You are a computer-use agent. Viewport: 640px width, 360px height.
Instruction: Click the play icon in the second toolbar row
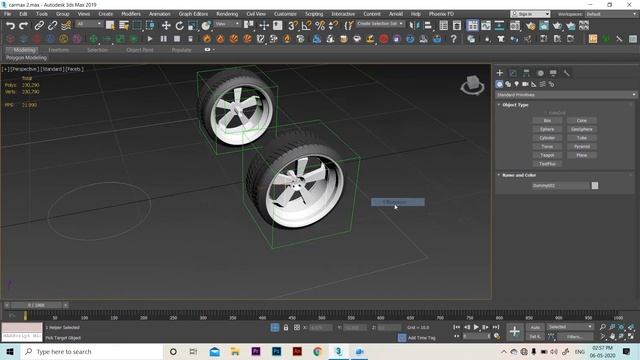coord(150,39)
